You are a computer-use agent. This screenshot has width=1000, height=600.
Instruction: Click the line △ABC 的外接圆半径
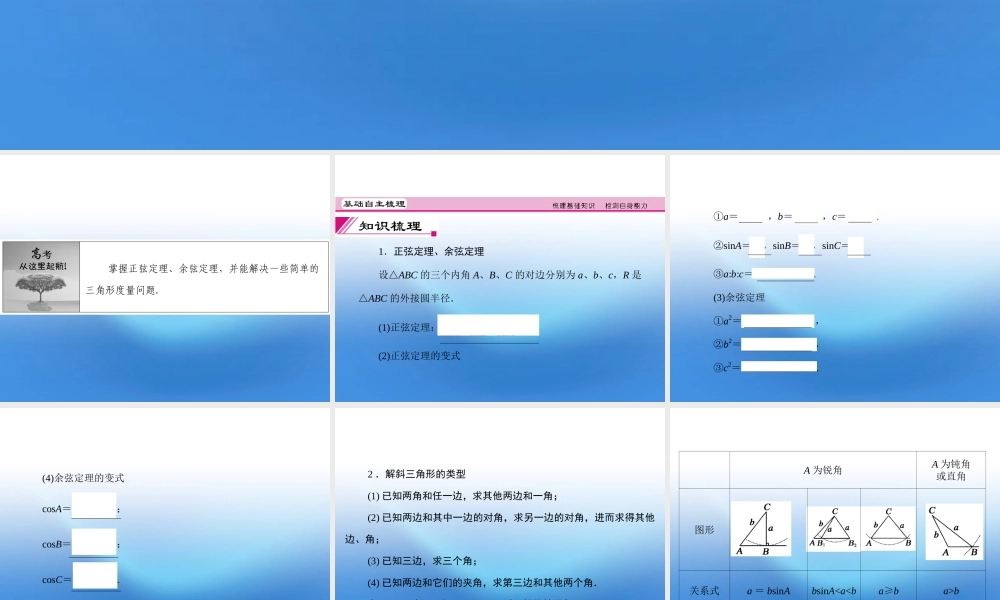pyautogui.click(x=406, y=298)
